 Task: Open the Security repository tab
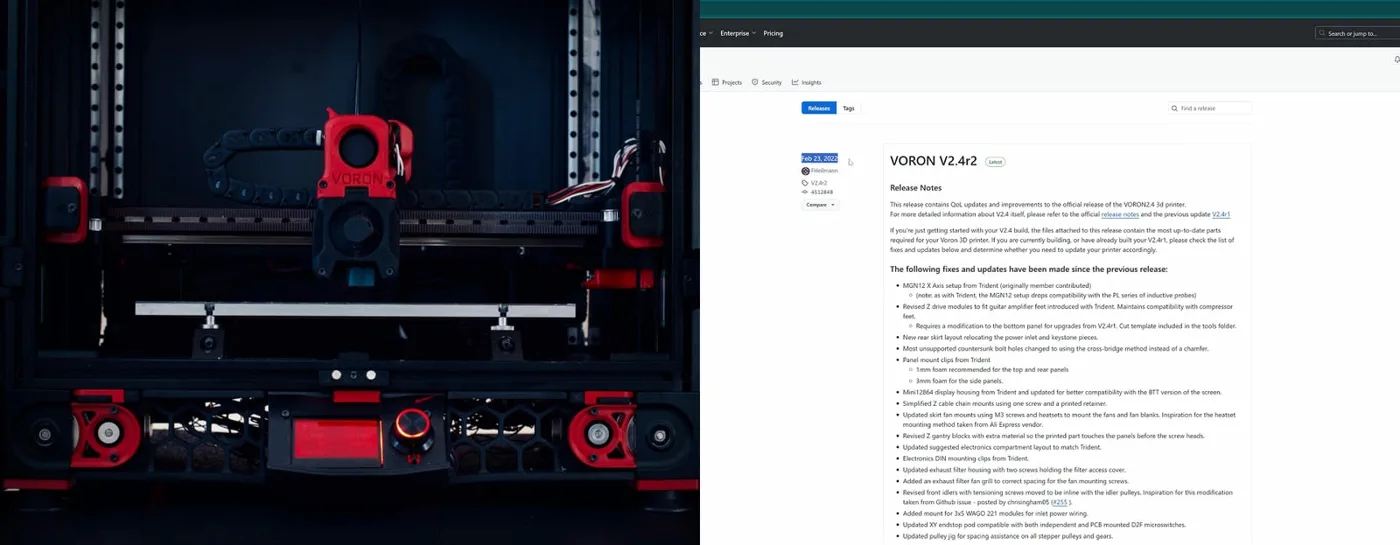766,82
